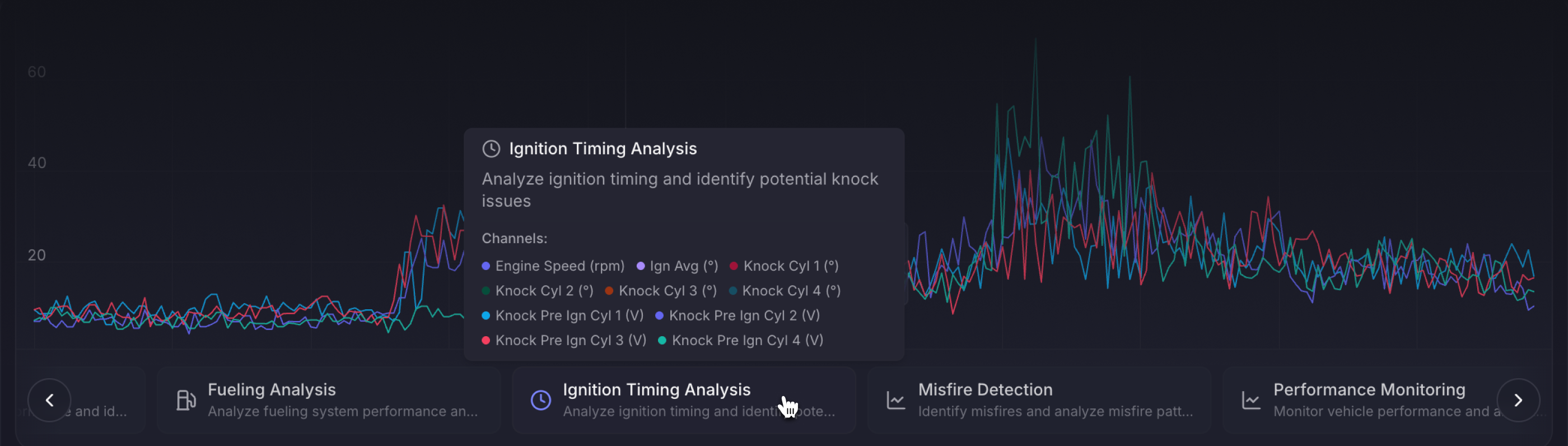This screenshot has height=446, width=1568.
Task: Select the Misfire Detection preset title
Action: [x=985, y=389]
